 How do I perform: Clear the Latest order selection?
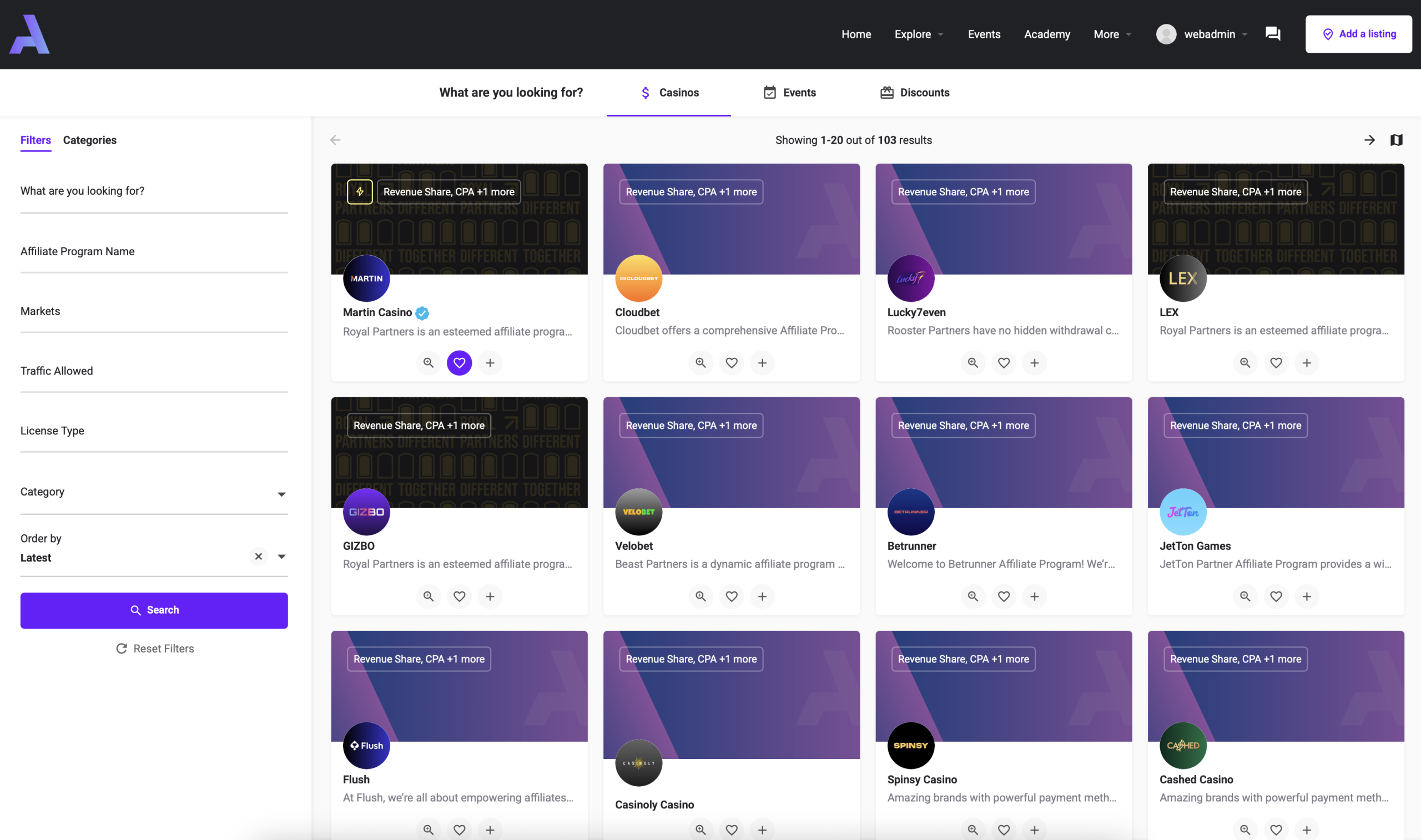[259, 557]
